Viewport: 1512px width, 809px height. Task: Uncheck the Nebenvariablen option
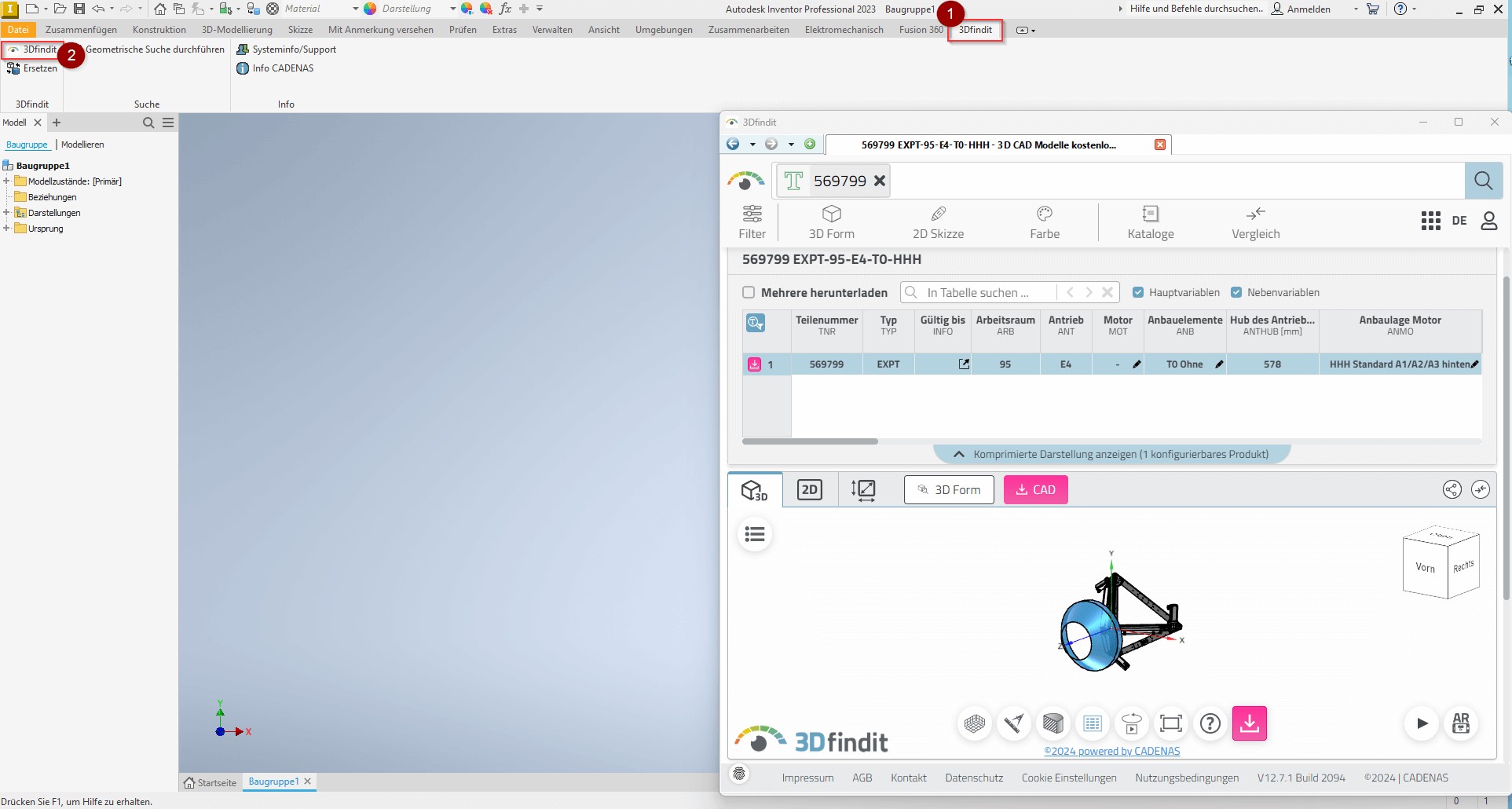[1237, 292]
